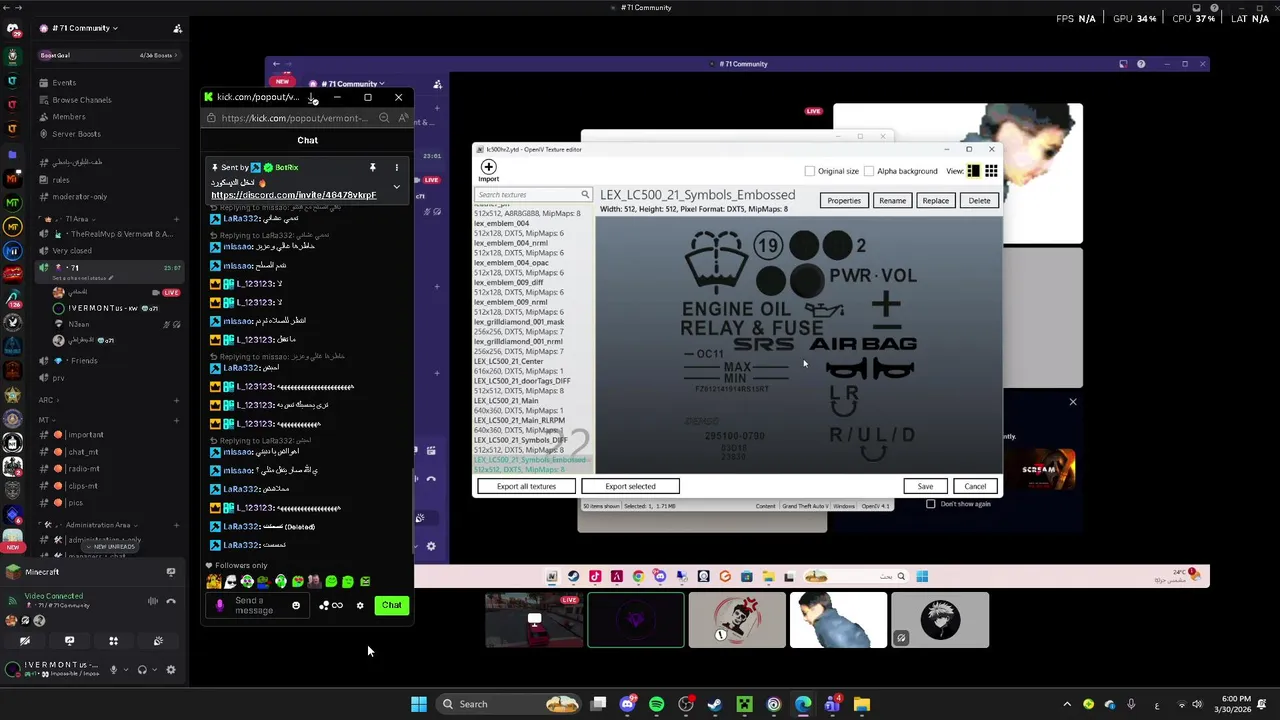Open Discord user settings gear
The image size is (1280, 720).
171,670
